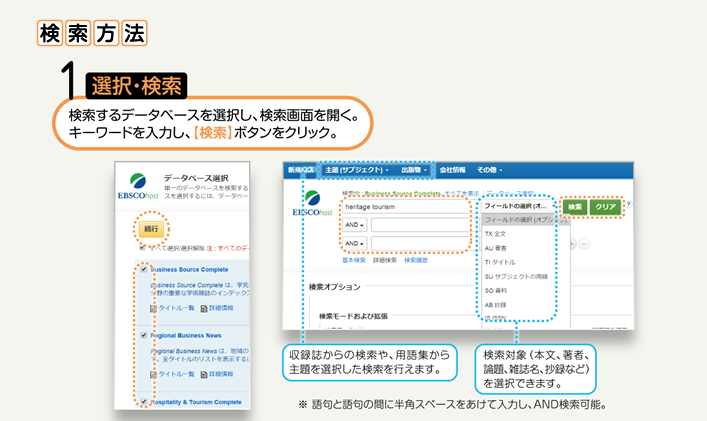The height and width of the screenshot is (421, 707).
Task: Open the 詳細情報 link under Business Source Complete
Action: point(221,308)
